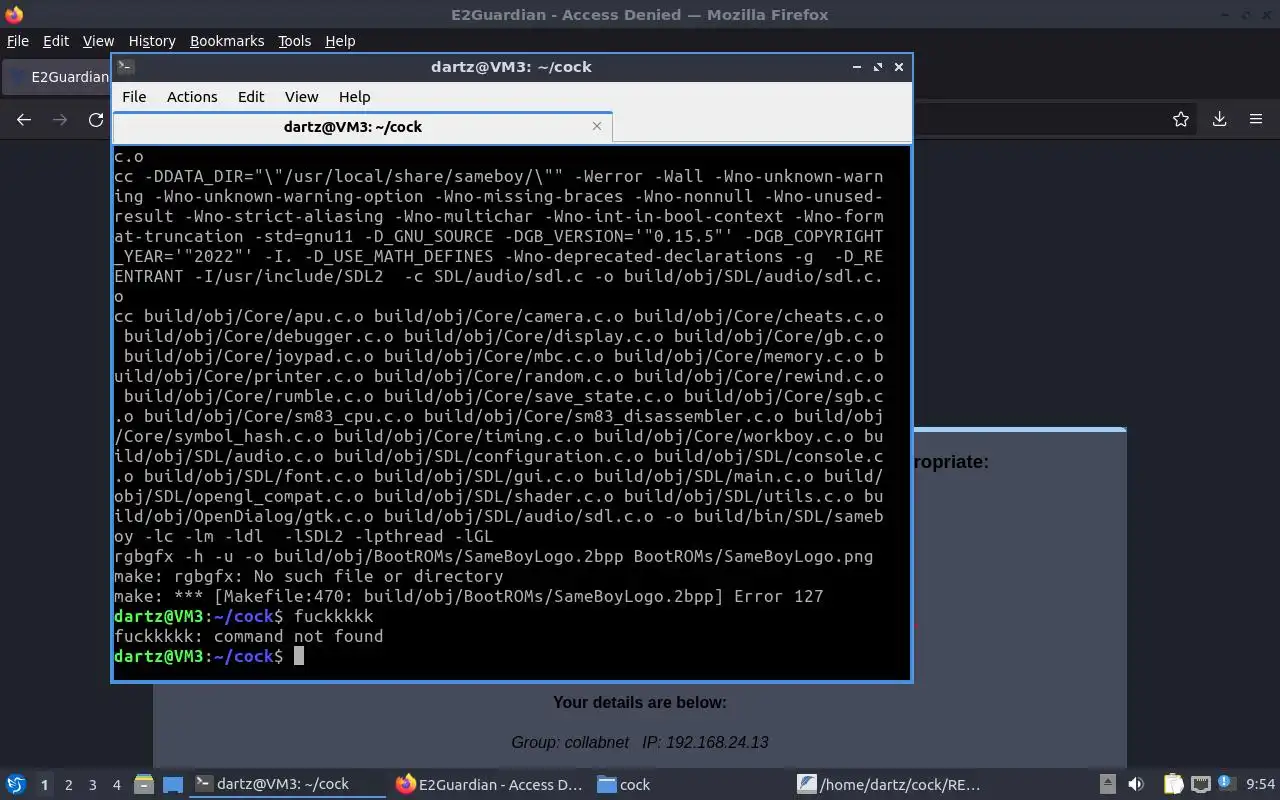The width and height of the screenshot is (1280, 800).
Task: Open the Edit menu in Firefox menu bar
Action: (56, 41)
